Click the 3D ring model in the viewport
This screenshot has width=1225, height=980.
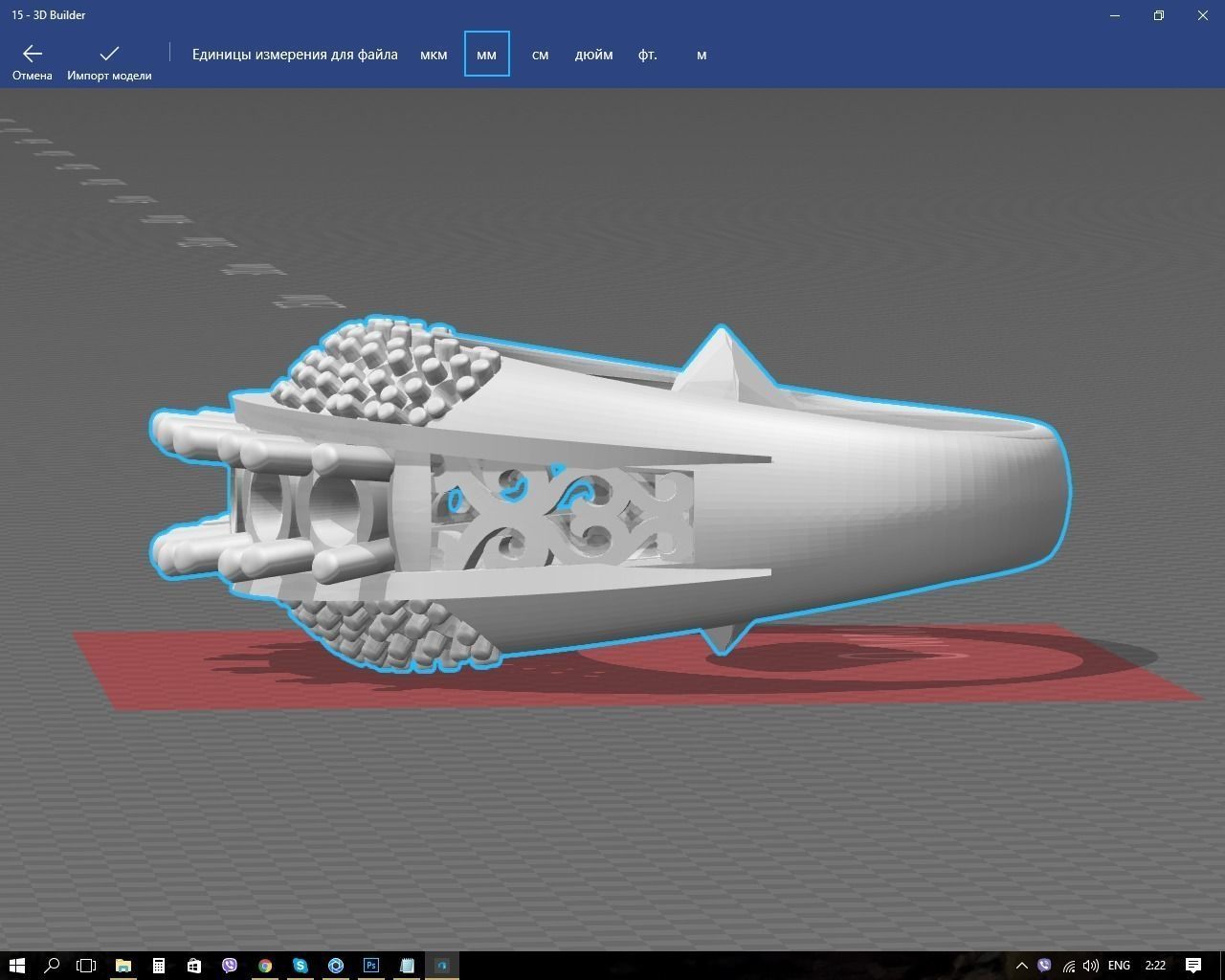point(612,498)
